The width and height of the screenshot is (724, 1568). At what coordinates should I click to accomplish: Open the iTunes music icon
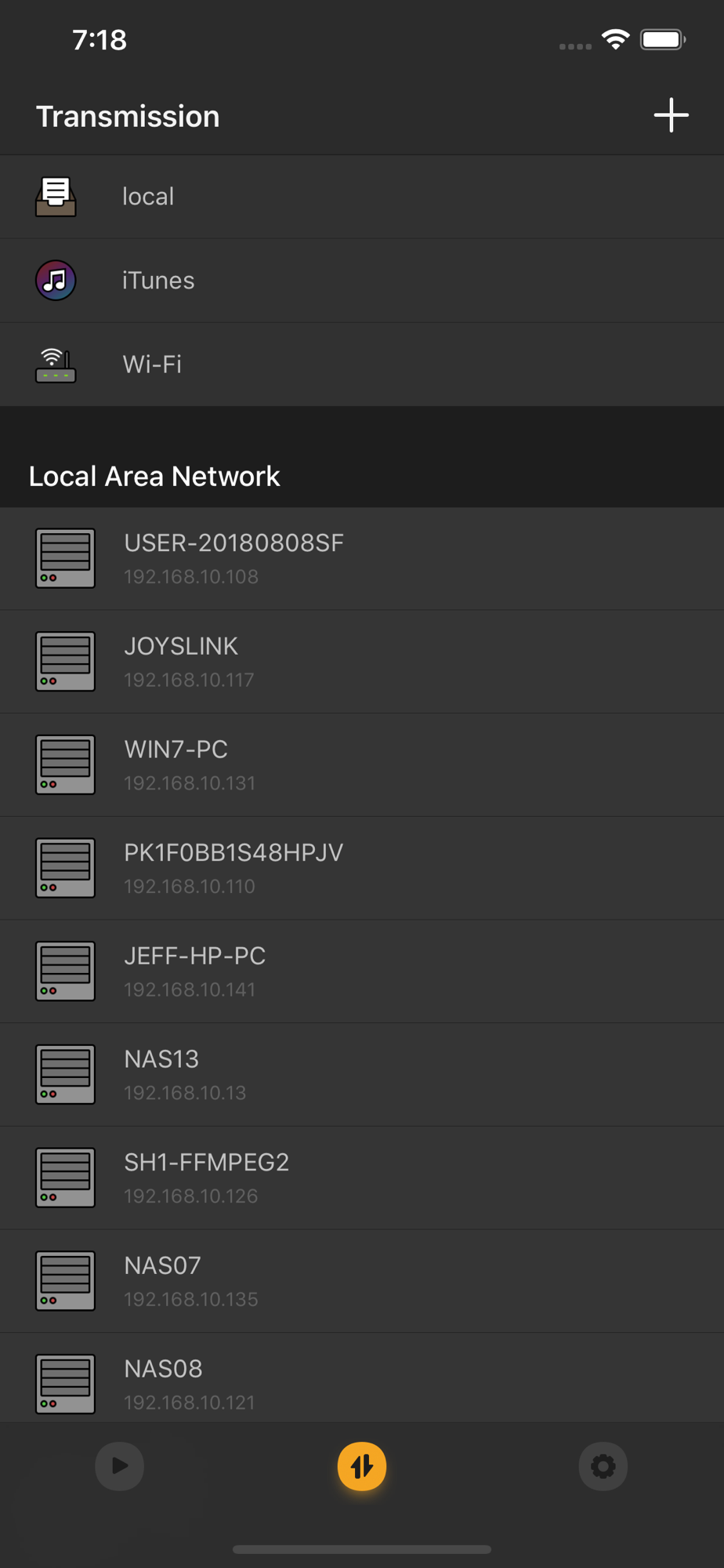[x=56, y=280]
